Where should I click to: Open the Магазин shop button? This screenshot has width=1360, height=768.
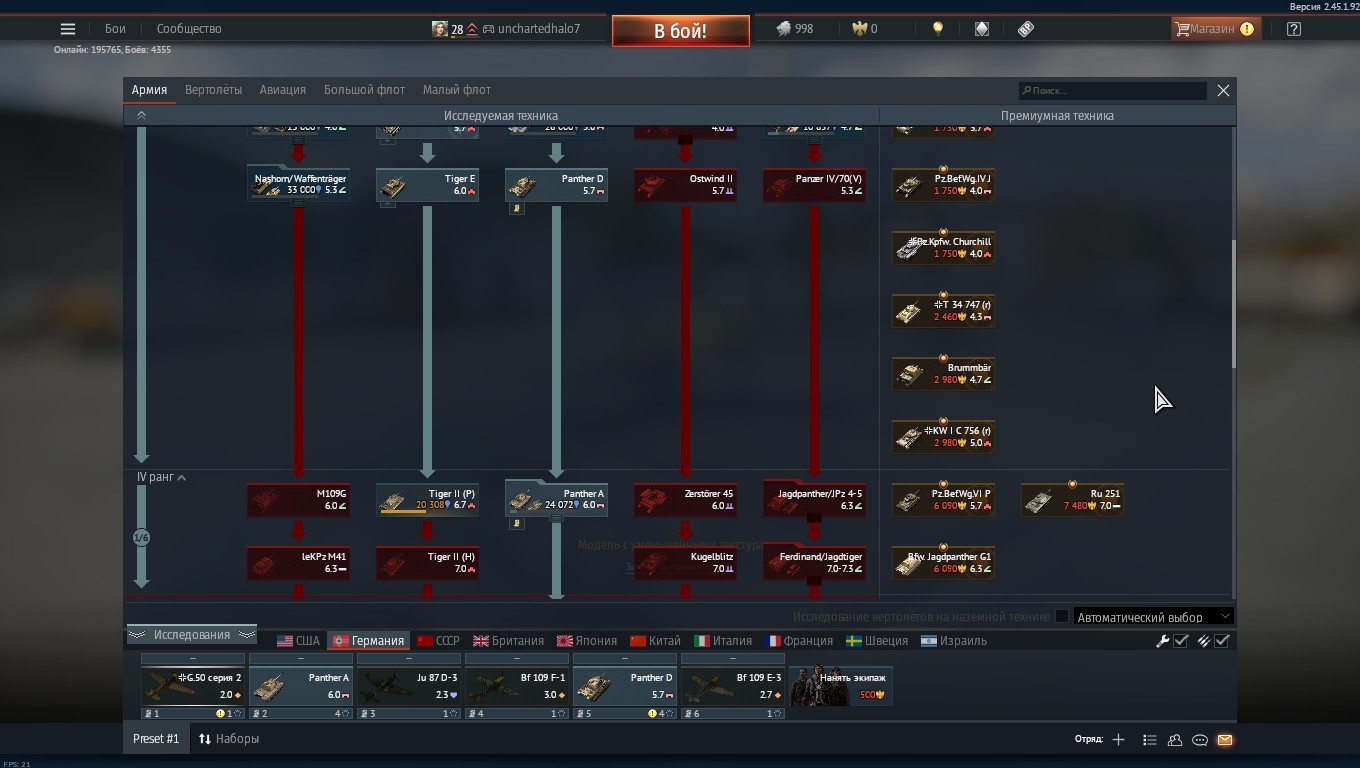click(x=1214, y=29)
